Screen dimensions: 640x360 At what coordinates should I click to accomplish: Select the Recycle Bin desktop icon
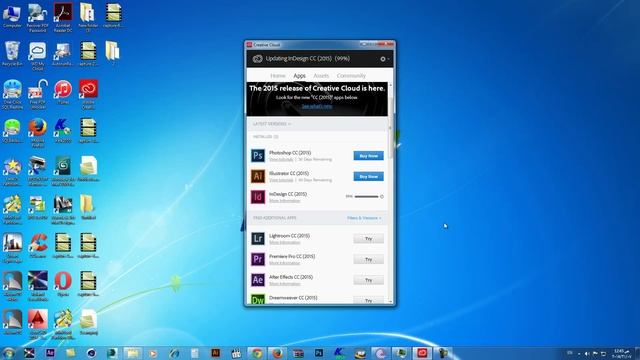pyautogui.click(x=12, y=54)
